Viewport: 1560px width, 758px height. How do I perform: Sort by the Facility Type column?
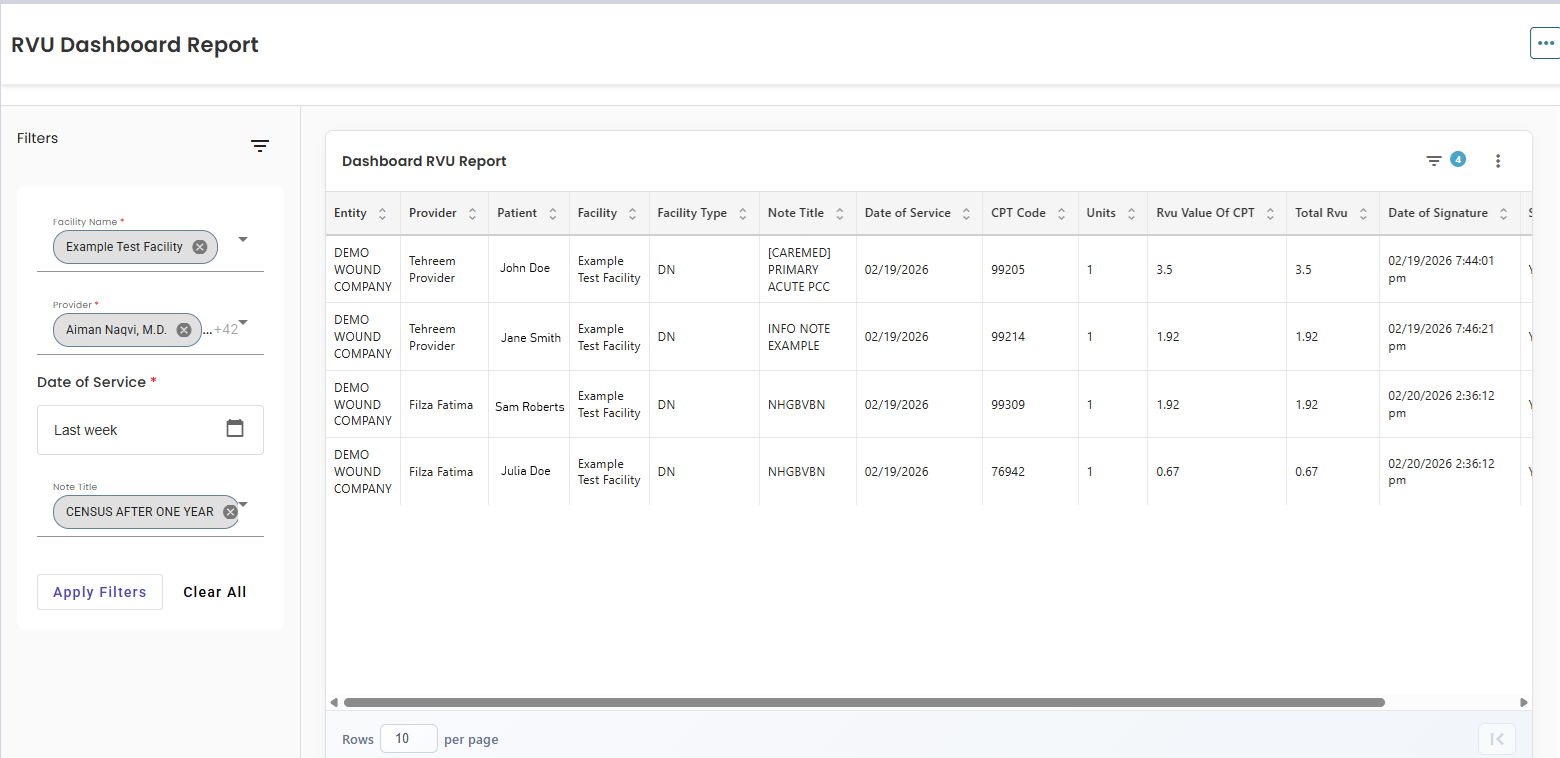[743, 213]
